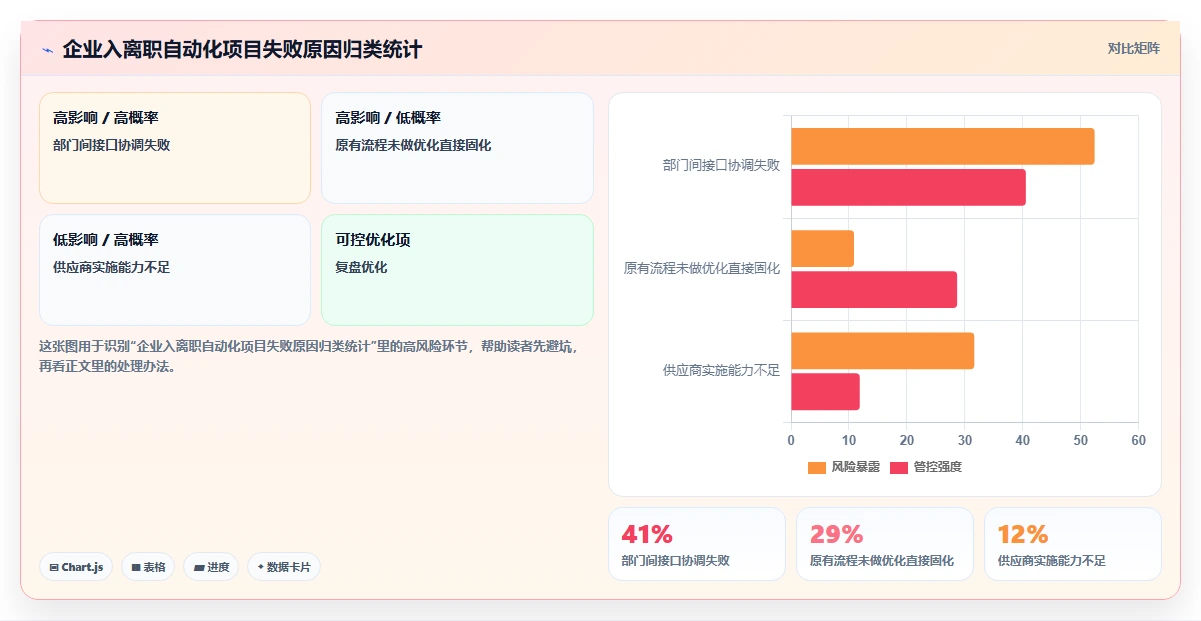The height and width of the screenshot is (621, 1201).
Task: Toggle the 风险暴露 legend swatch
Action: click(x=817, y=467)
